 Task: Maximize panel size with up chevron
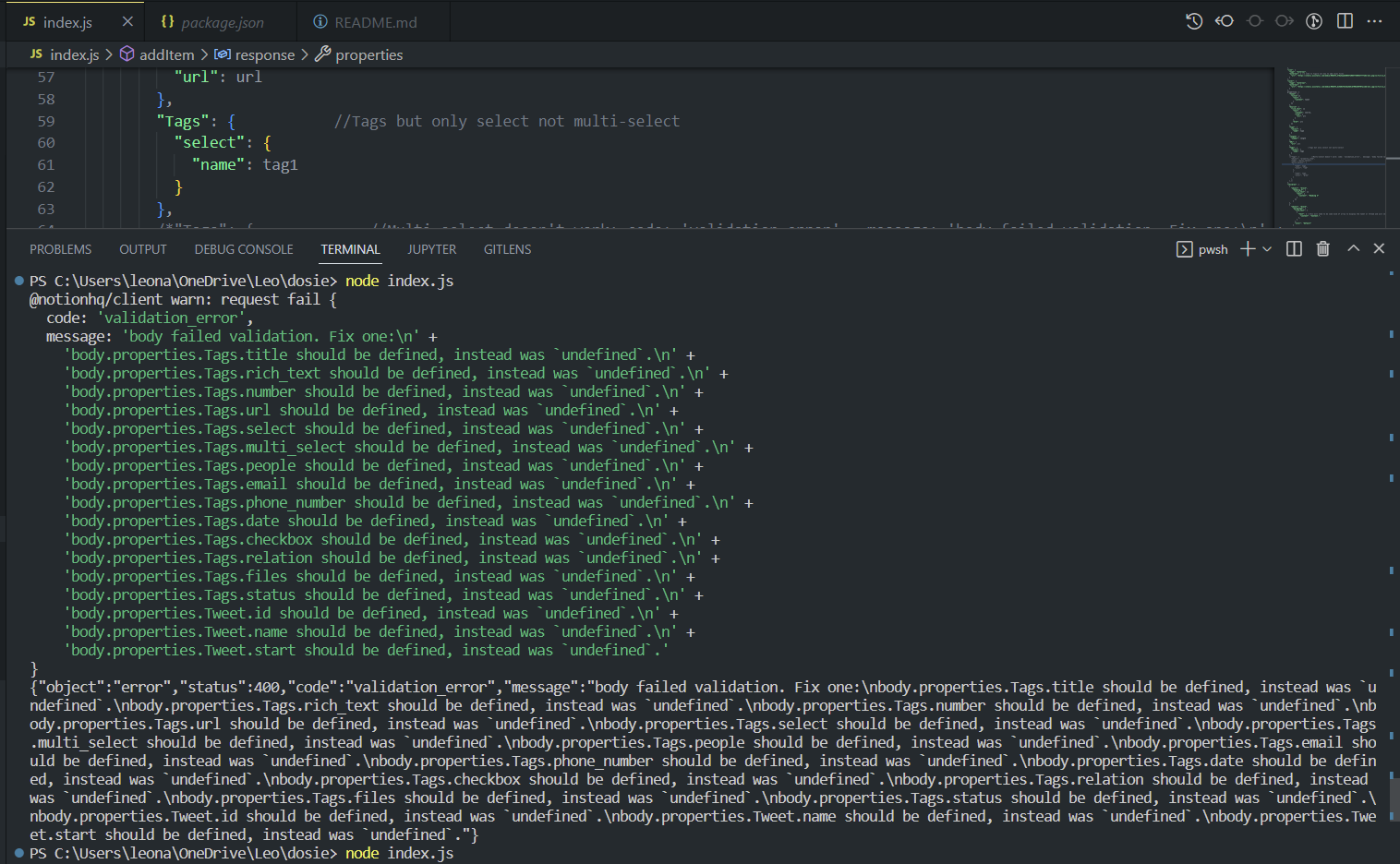tap(1354, 248)
